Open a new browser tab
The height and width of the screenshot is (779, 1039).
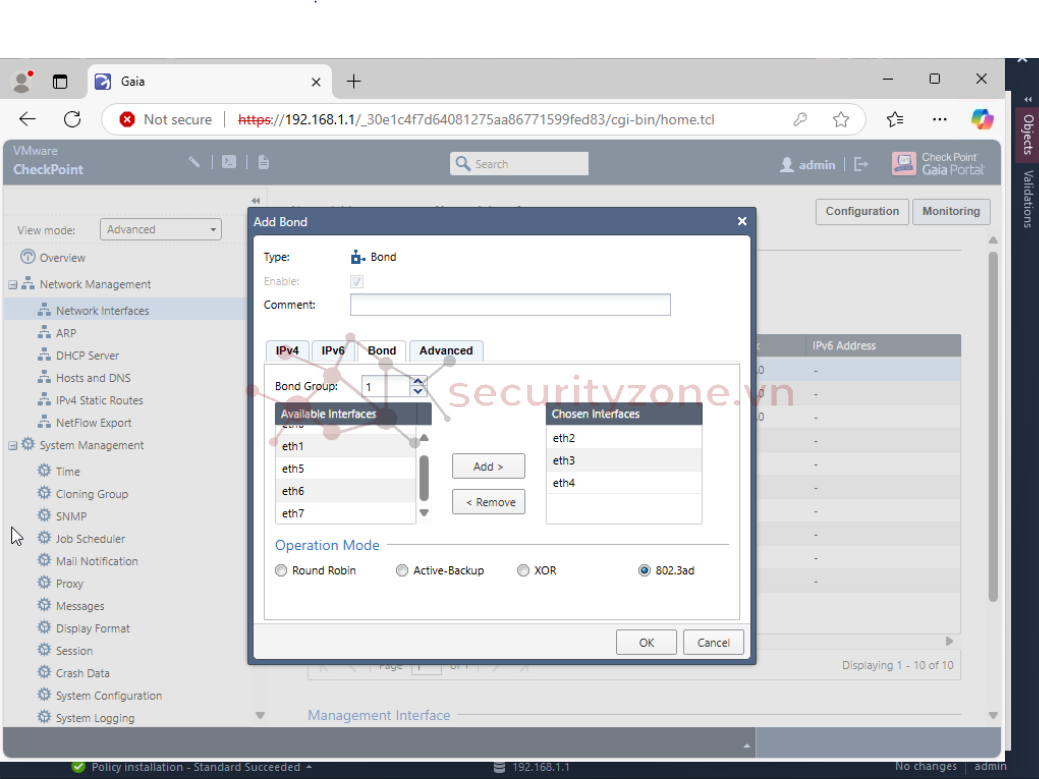point(354,81)
